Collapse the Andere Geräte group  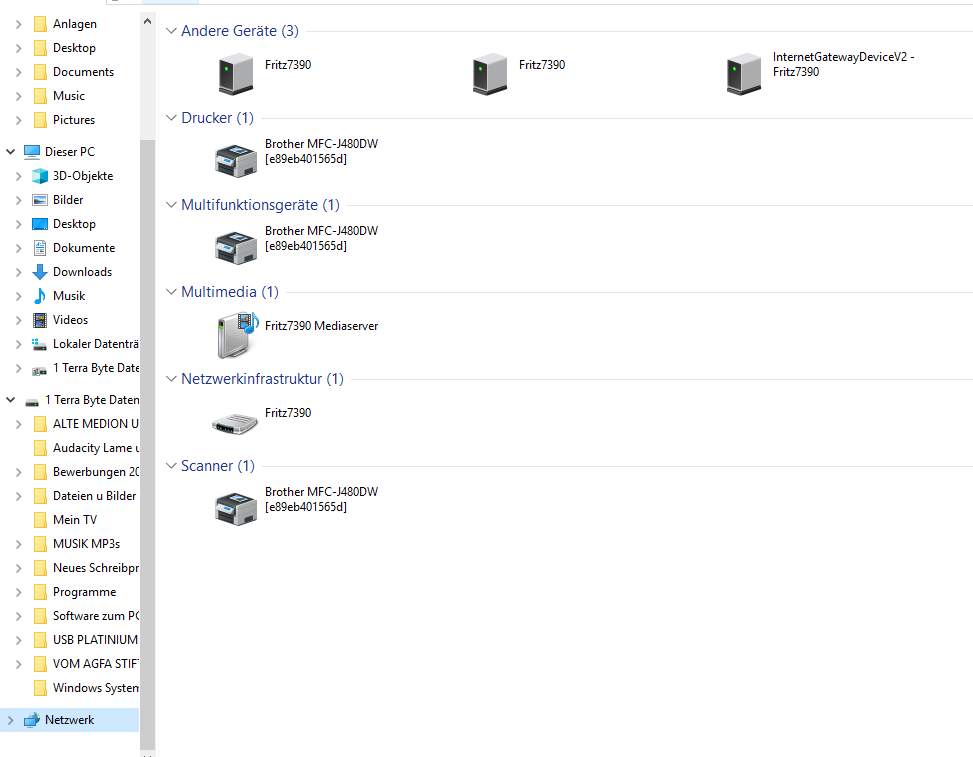(171, 30)
